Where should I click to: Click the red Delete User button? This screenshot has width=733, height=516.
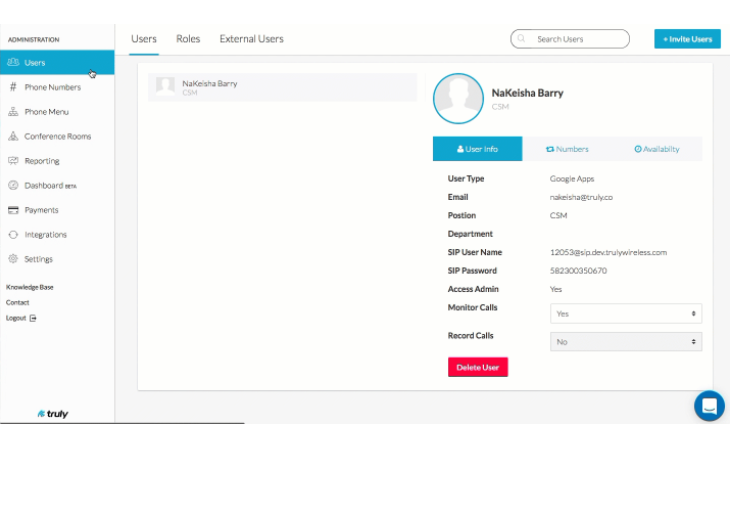(478, 367)
